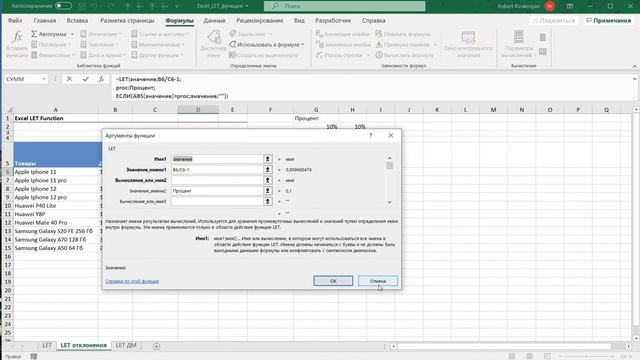Click the Insert Function fx ribbon icon
This screenshot has width=640, height=360.
(17, 37)
